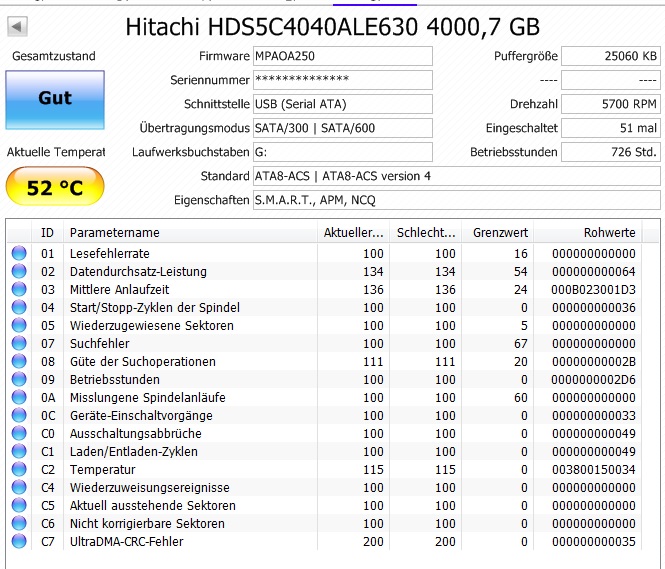The height and width of the screenshot is (569, 665).
Task: Sort by the Schlecht... column header
Action: [x=425, y=232]
